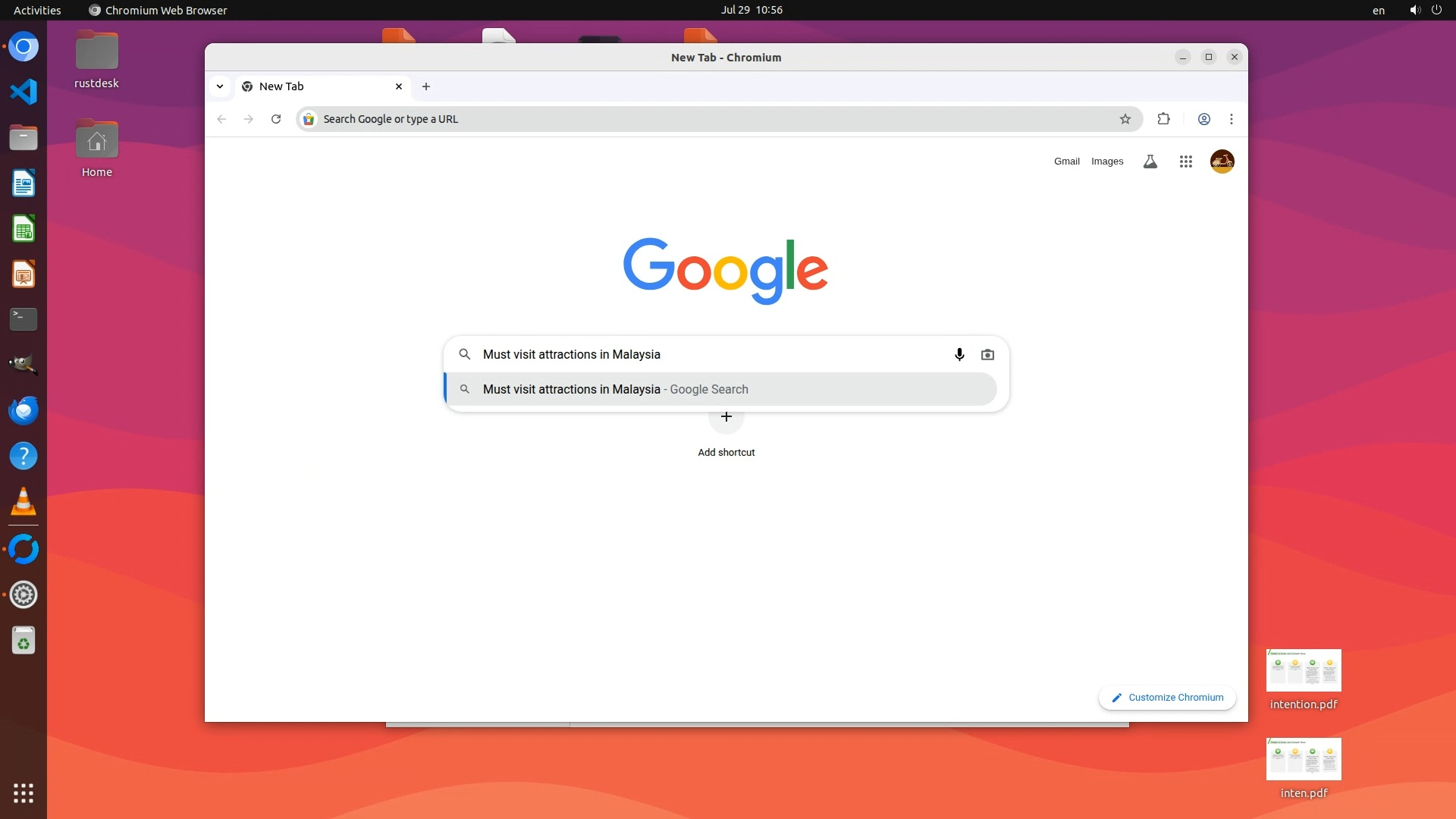Open the Extensions puzzle icon
Screen dimensions: 1456x819
tap(1164, 119)
